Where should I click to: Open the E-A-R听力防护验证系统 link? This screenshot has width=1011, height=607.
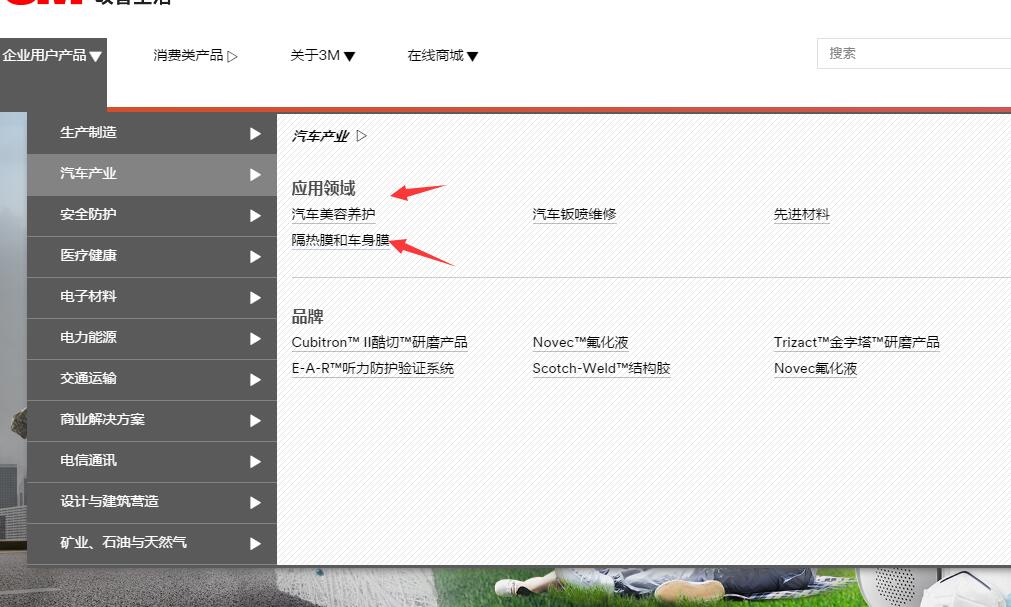click(x=373, y=368)
